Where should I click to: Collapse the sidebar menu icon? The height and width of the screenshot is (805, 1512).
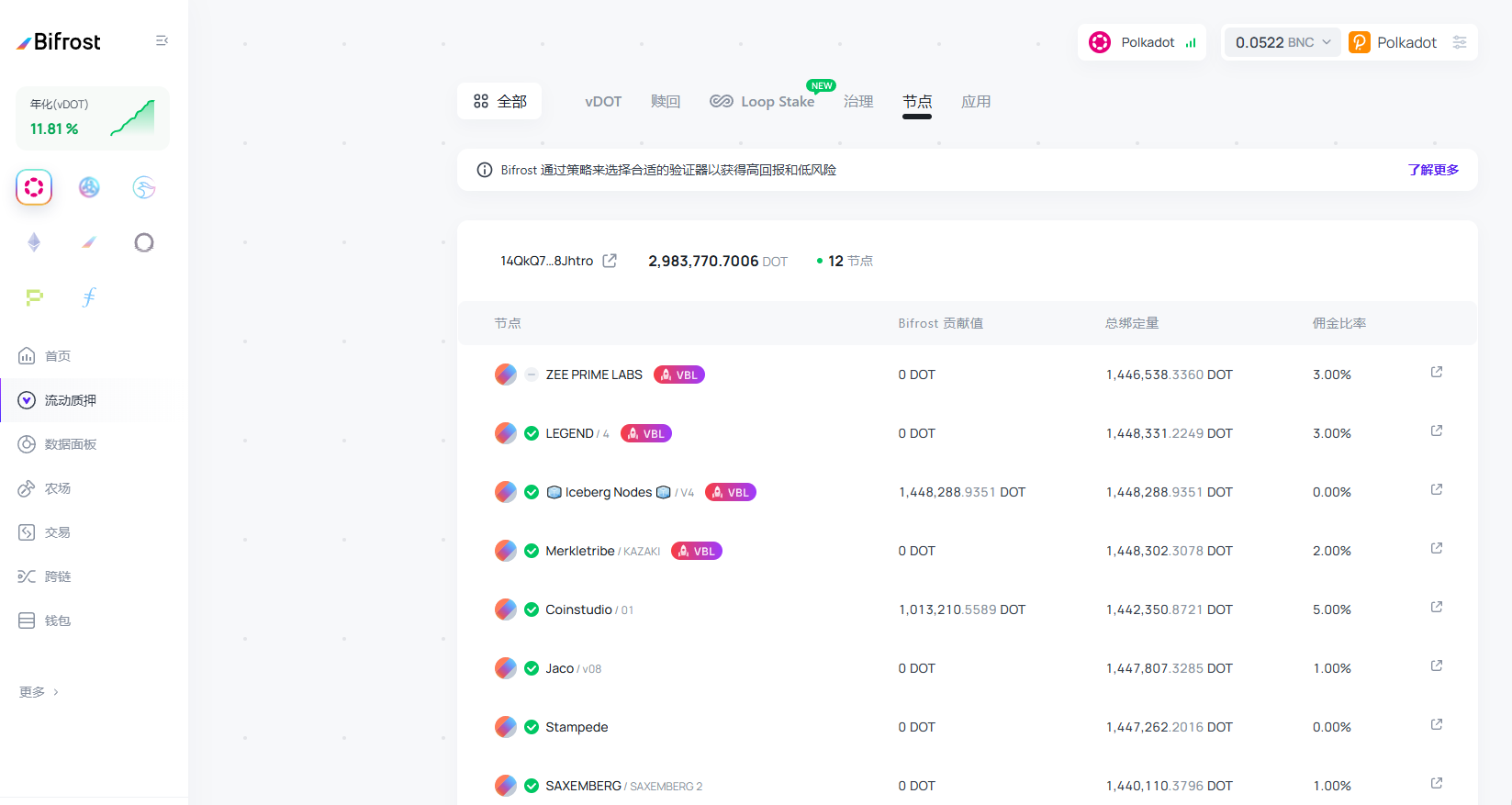pos(162,40)
